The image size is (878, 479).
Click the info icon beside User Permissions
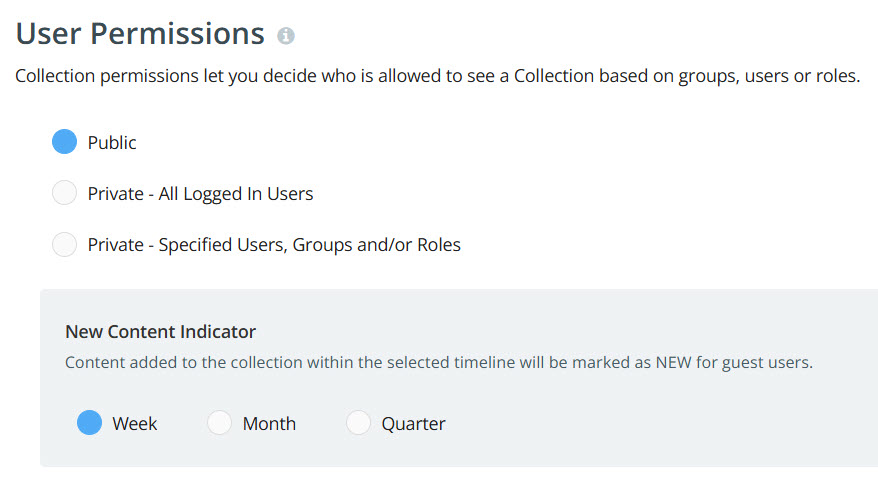click(x=286, y=36)
